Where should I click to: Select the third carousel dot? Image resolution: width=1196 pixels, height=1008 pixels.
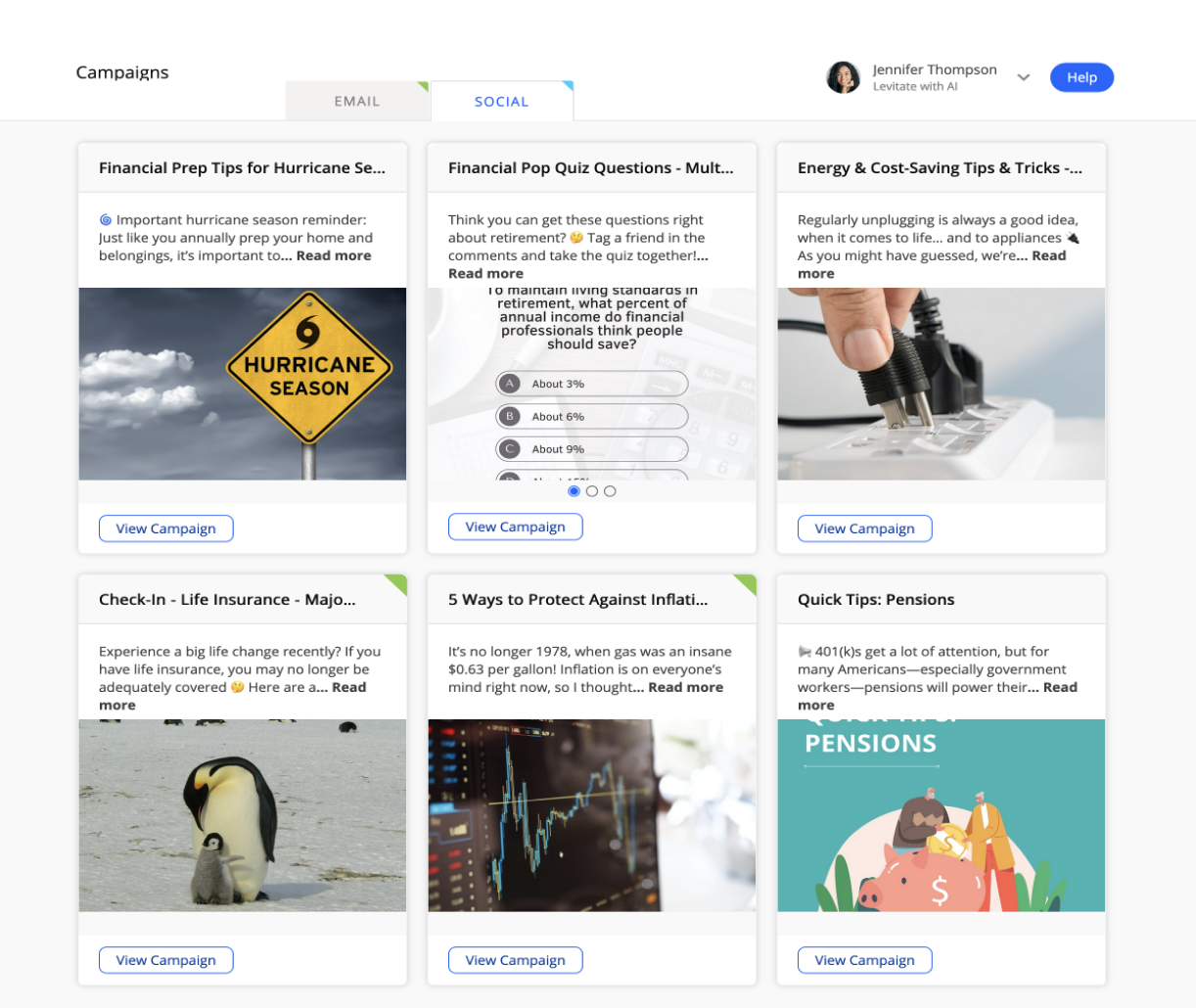pyautogui.click(x=610, y=490)
